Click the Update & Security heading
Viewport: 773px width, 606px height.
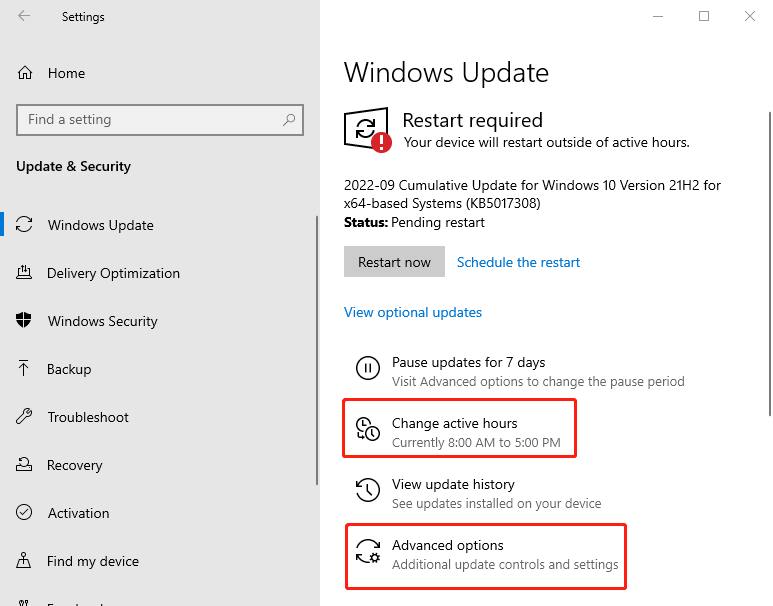coord(73,166)
